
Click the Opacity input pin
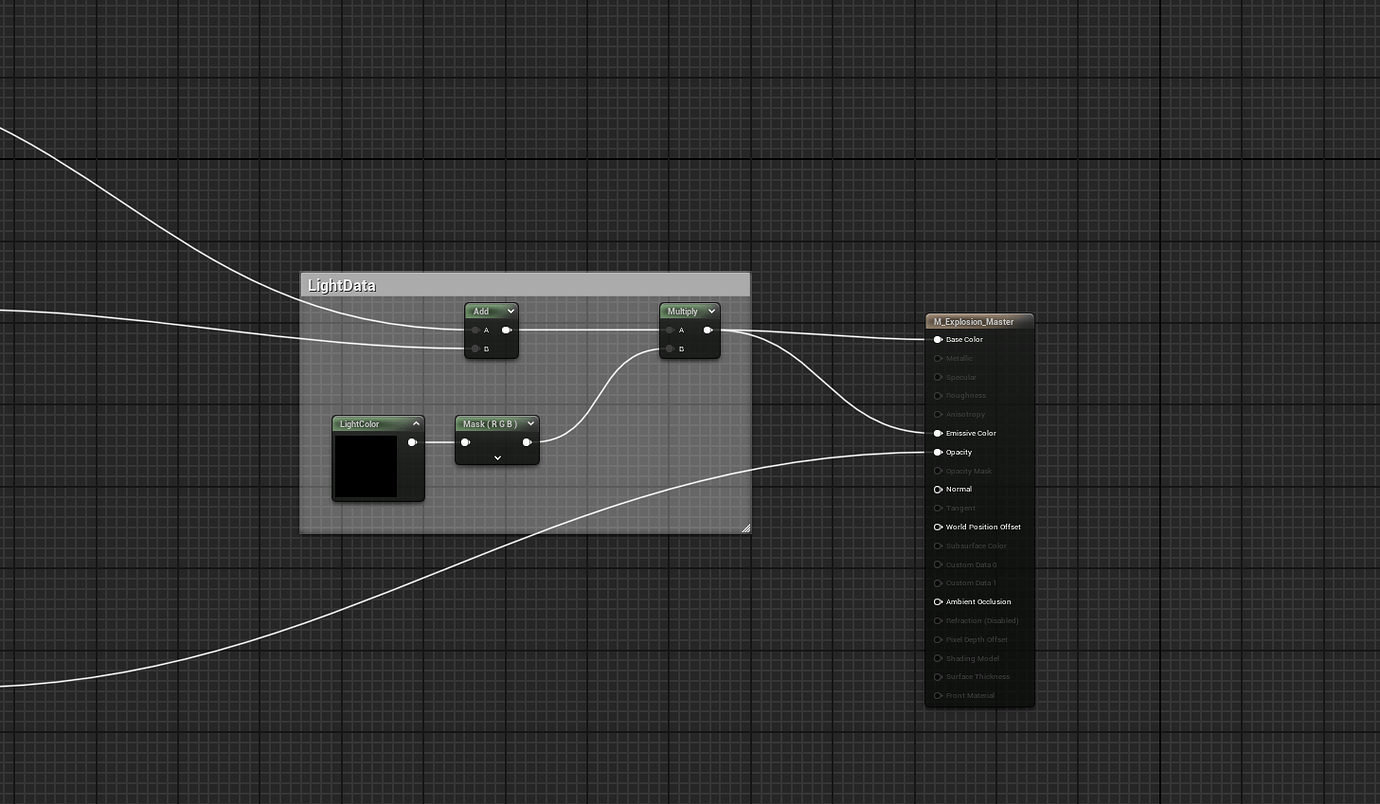click(938, 452)
